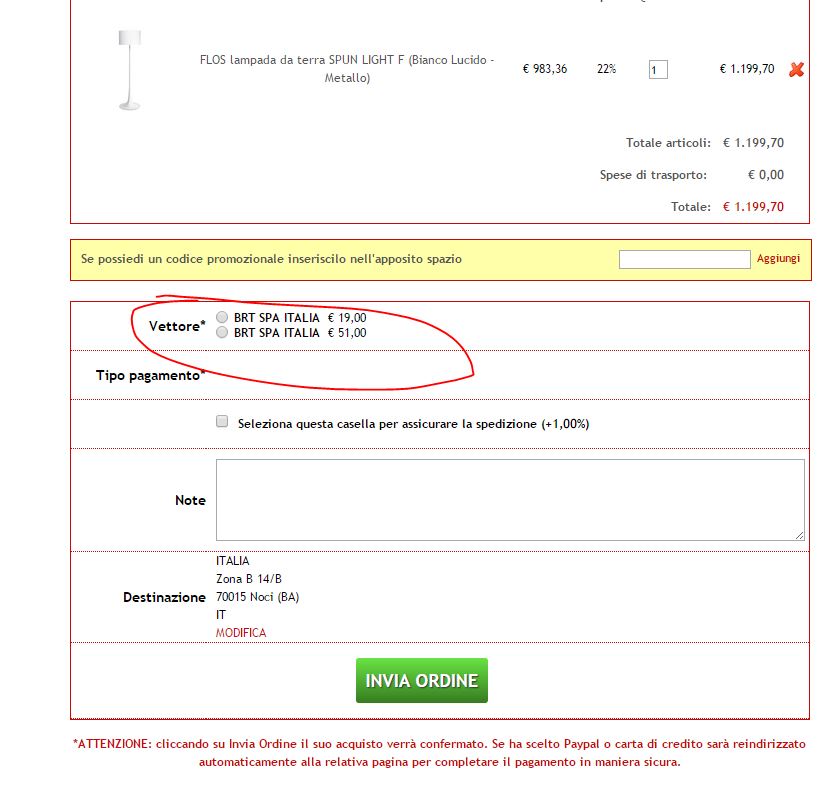Click the lamp row total € 1.199,70
The image size is (823, 805).
(747, 69)
